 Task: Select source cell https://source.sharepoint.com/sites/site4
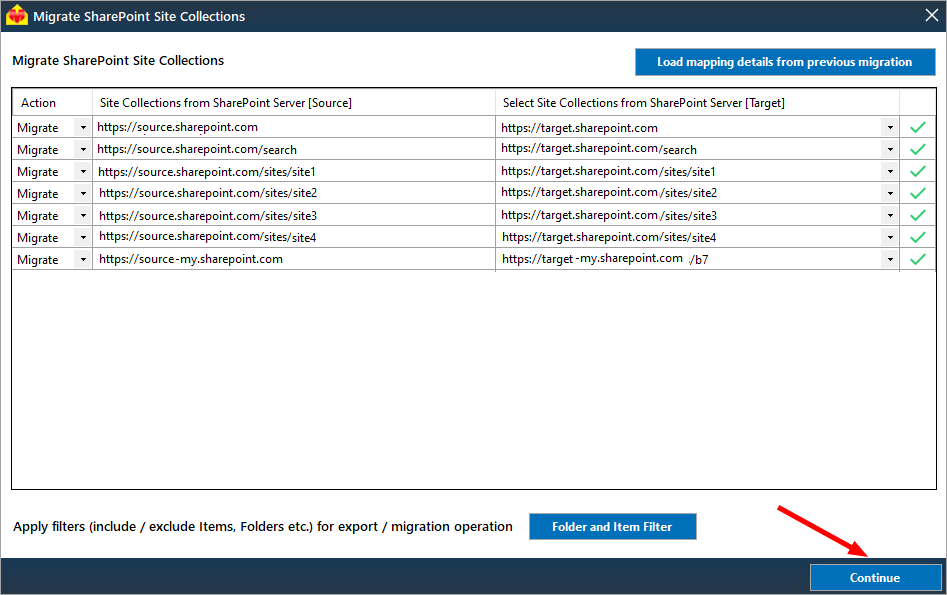[294, 237]
